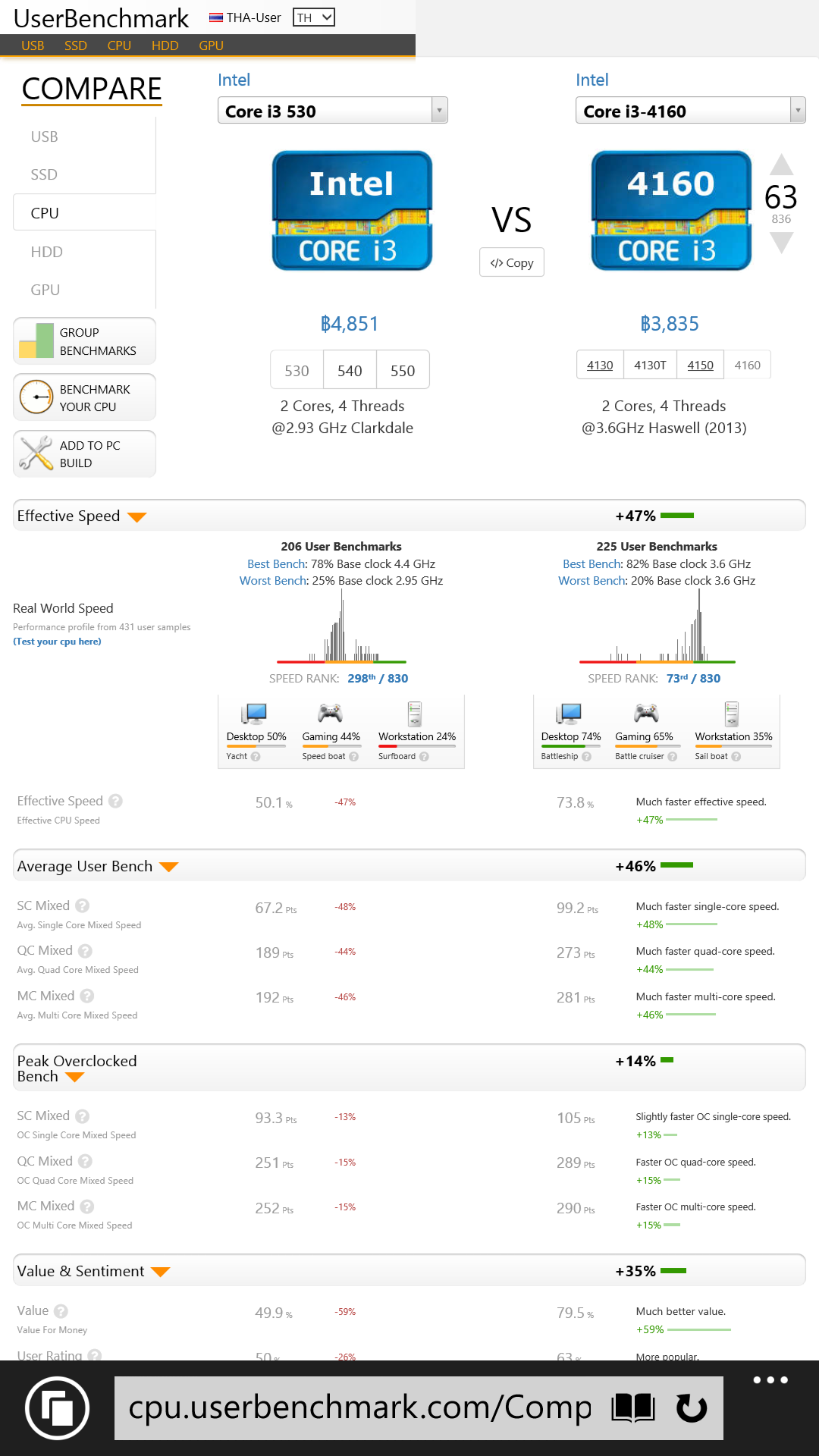Click the upvote arrow above 63
Screen dimensions: 819x1456
[x=781, y=165]
